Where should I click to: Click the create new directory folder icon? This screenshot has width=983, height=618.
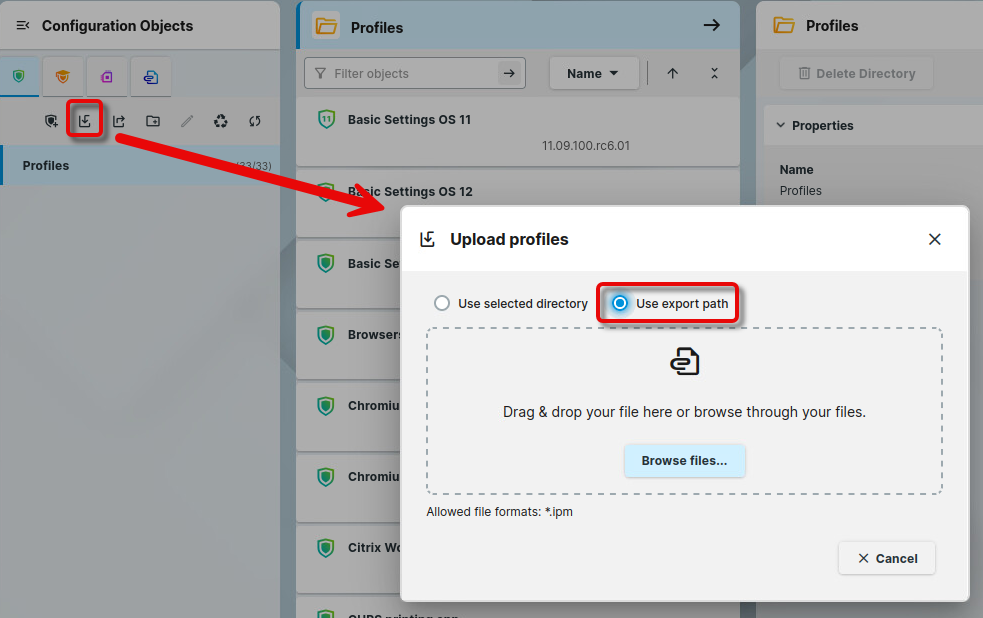coord(153,121)
